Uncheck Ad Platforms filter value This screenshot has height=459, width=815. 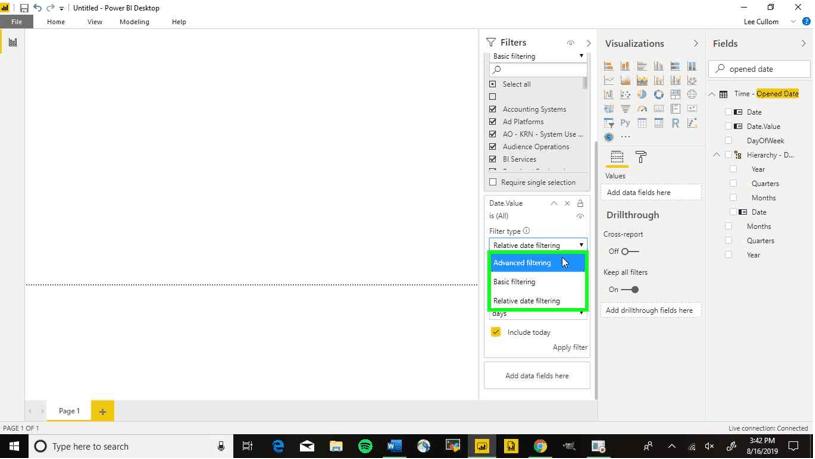point(493,122)
